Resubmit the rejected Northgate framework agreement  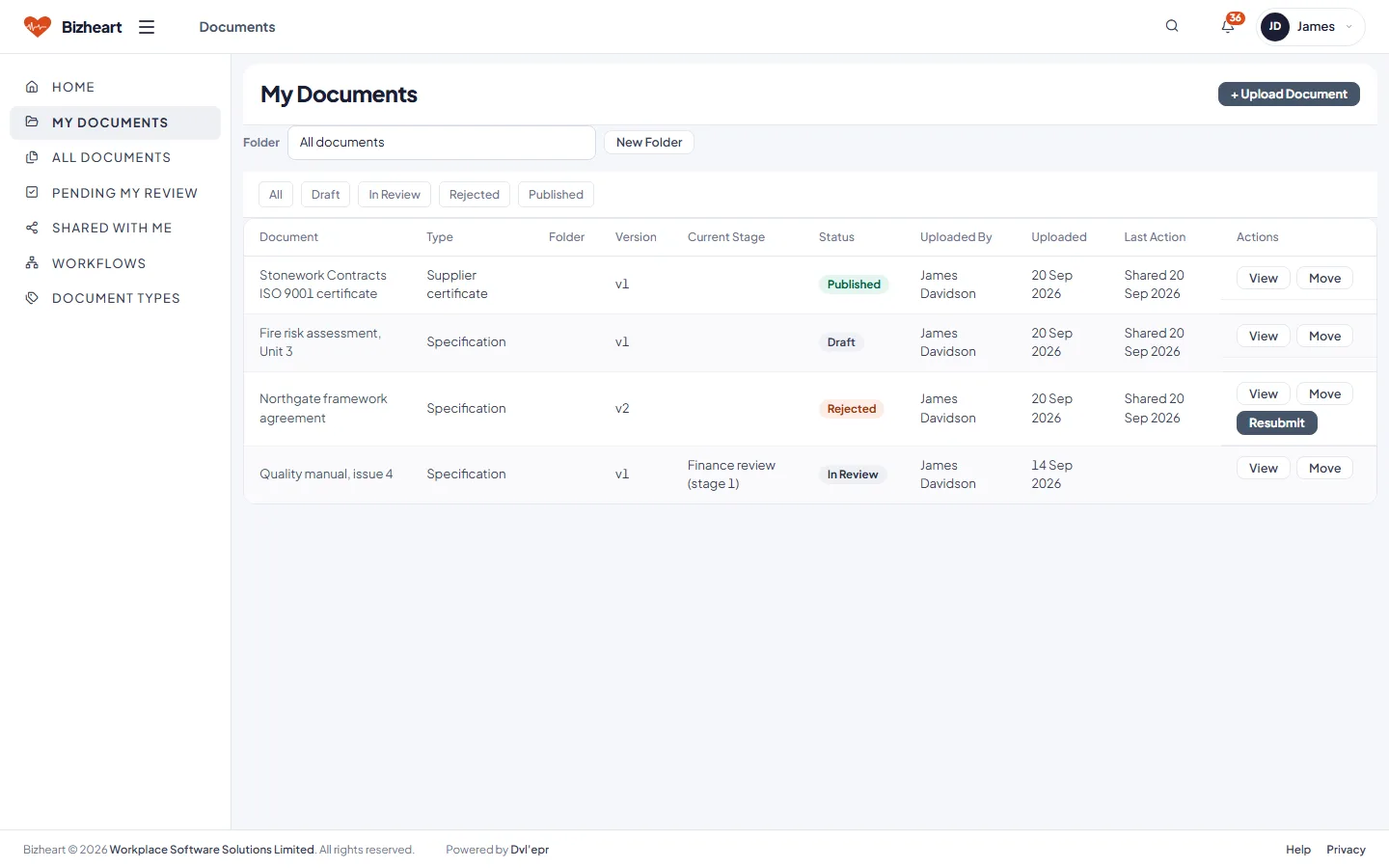point(1277,423)
